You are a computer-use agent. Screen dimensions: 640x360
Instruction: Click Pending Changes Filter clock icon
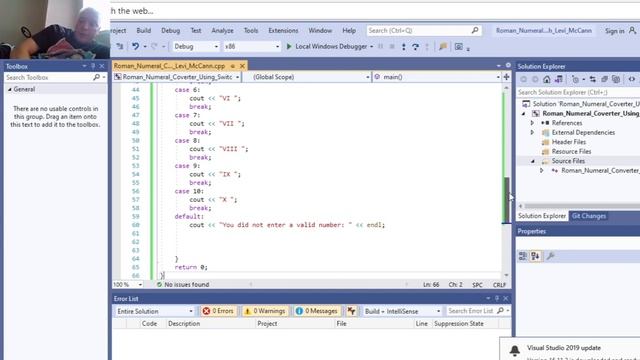tap(576, 79)
